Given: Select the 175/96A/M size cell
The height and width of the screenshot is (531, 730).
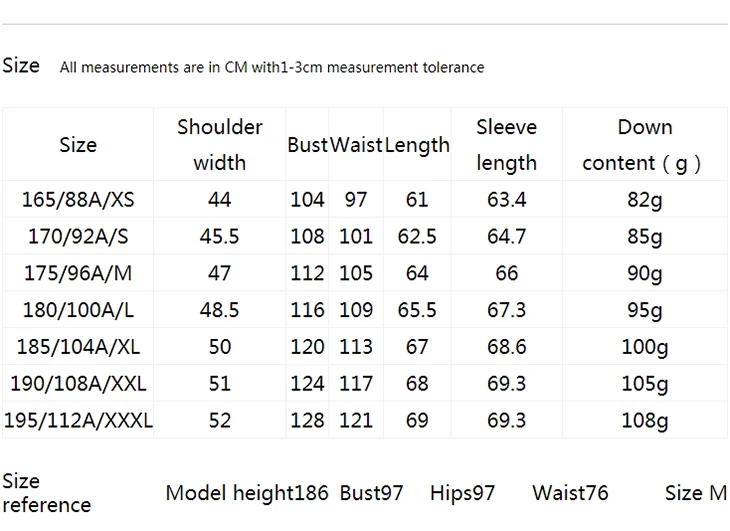Looking at the screenshot, I should [78, 273].
